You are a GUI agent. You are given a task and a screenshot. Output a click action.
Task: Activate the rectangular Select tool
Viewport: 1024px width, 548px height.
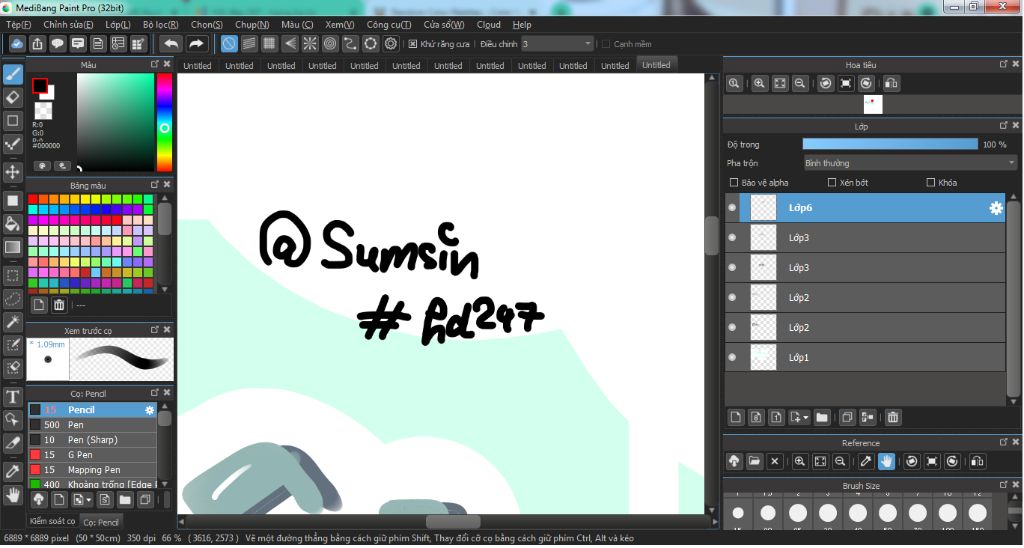click(13, 276)
